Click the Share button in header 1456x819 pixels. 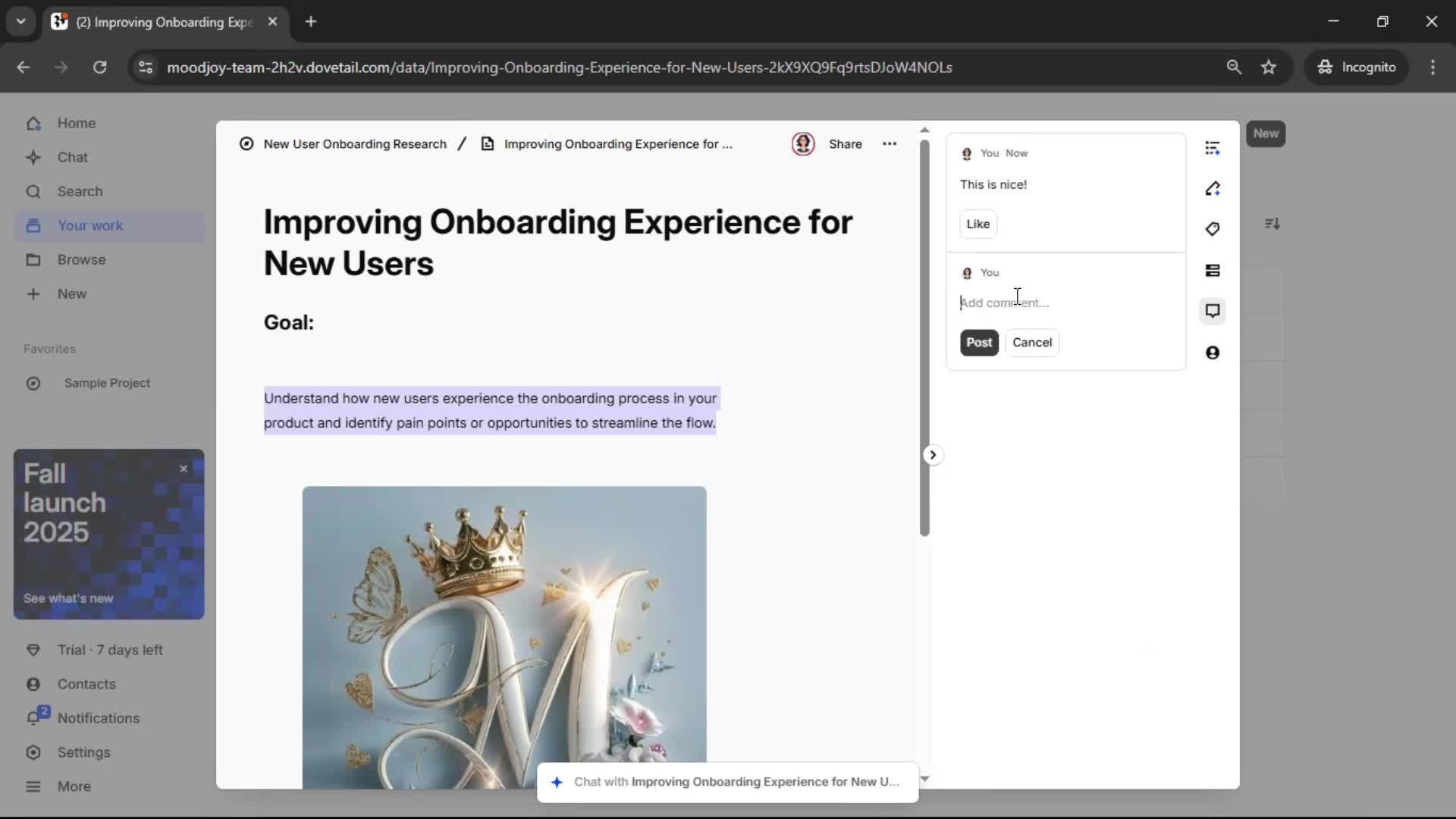[x=845, y=144]
